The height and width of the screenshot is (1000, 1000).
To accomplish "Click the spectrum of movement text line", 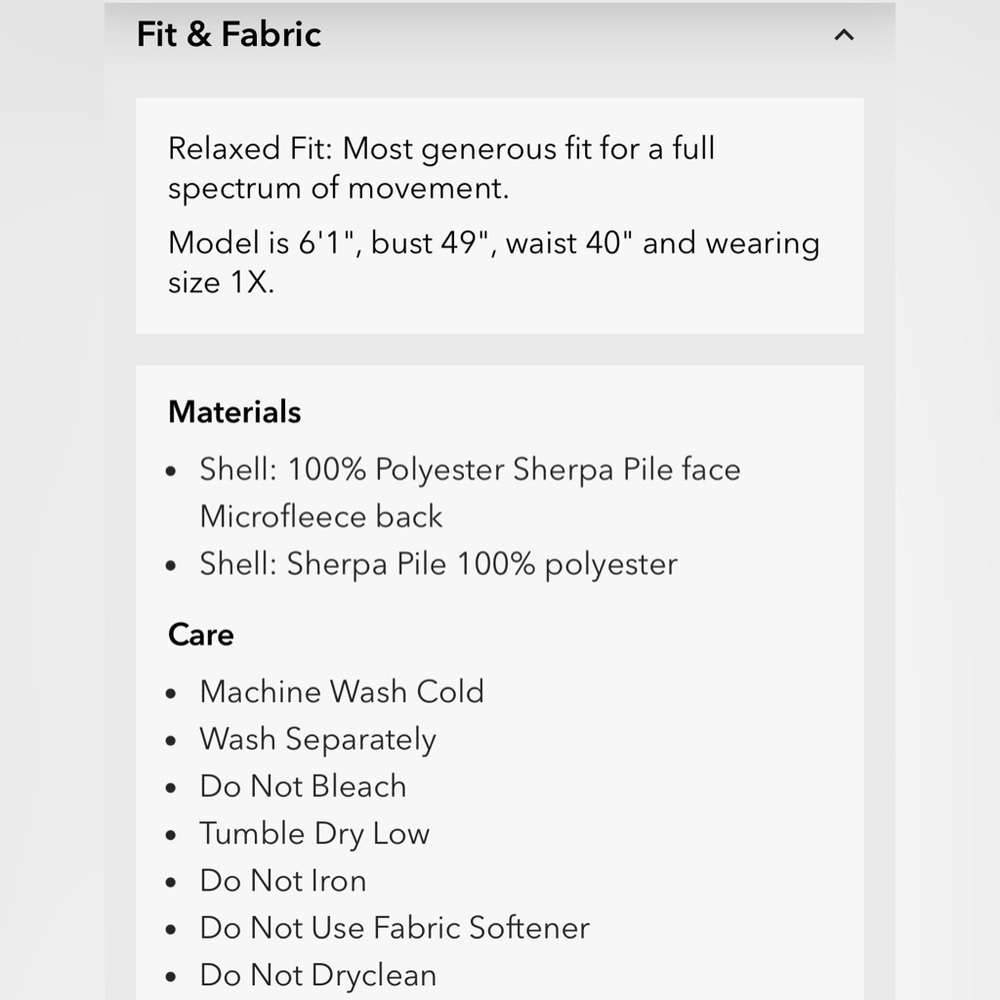I will 338,188.
